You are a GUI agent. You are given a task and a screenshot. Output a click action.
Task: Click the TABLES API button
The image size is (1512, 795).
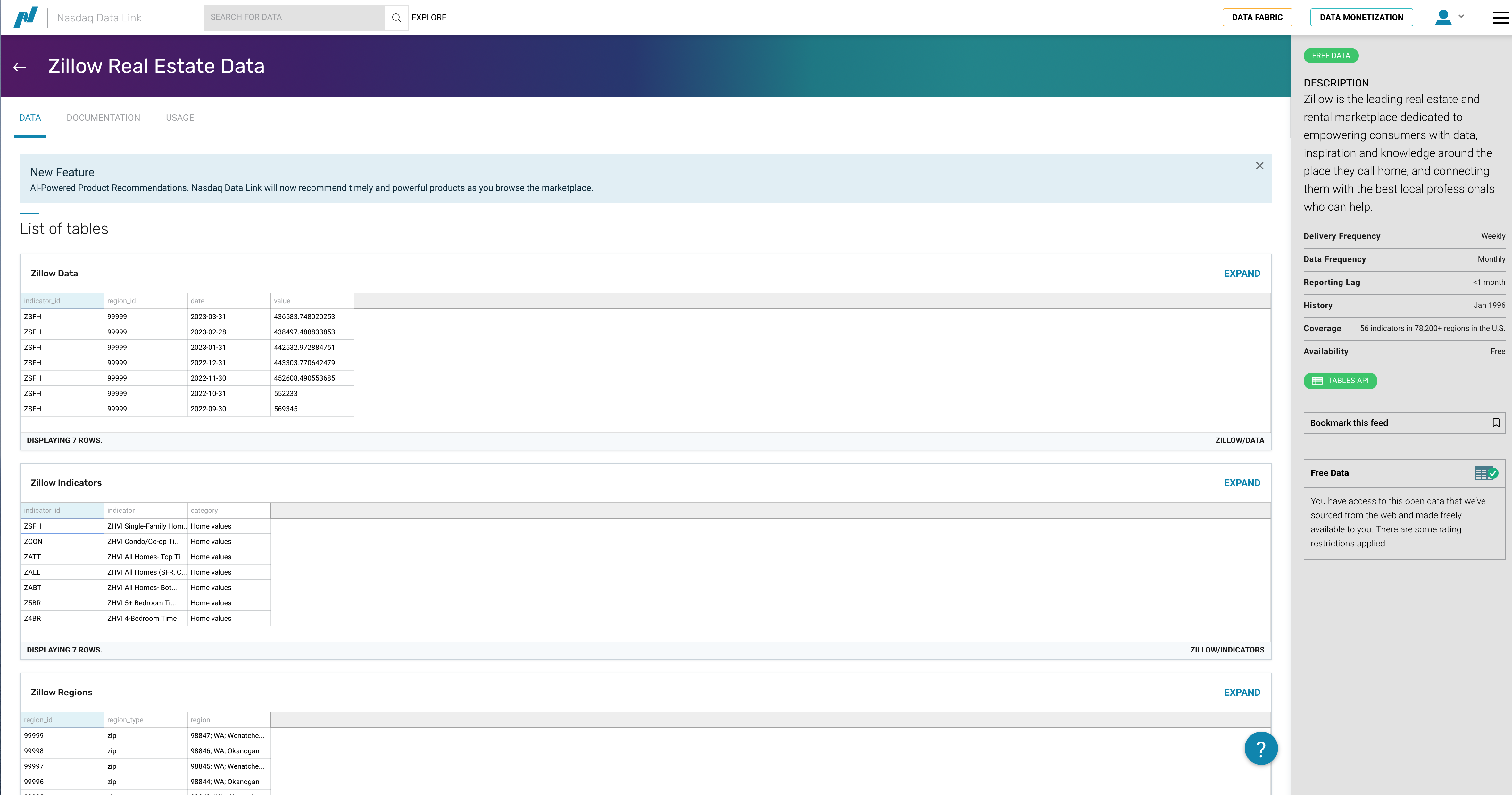coord(1340,381)
